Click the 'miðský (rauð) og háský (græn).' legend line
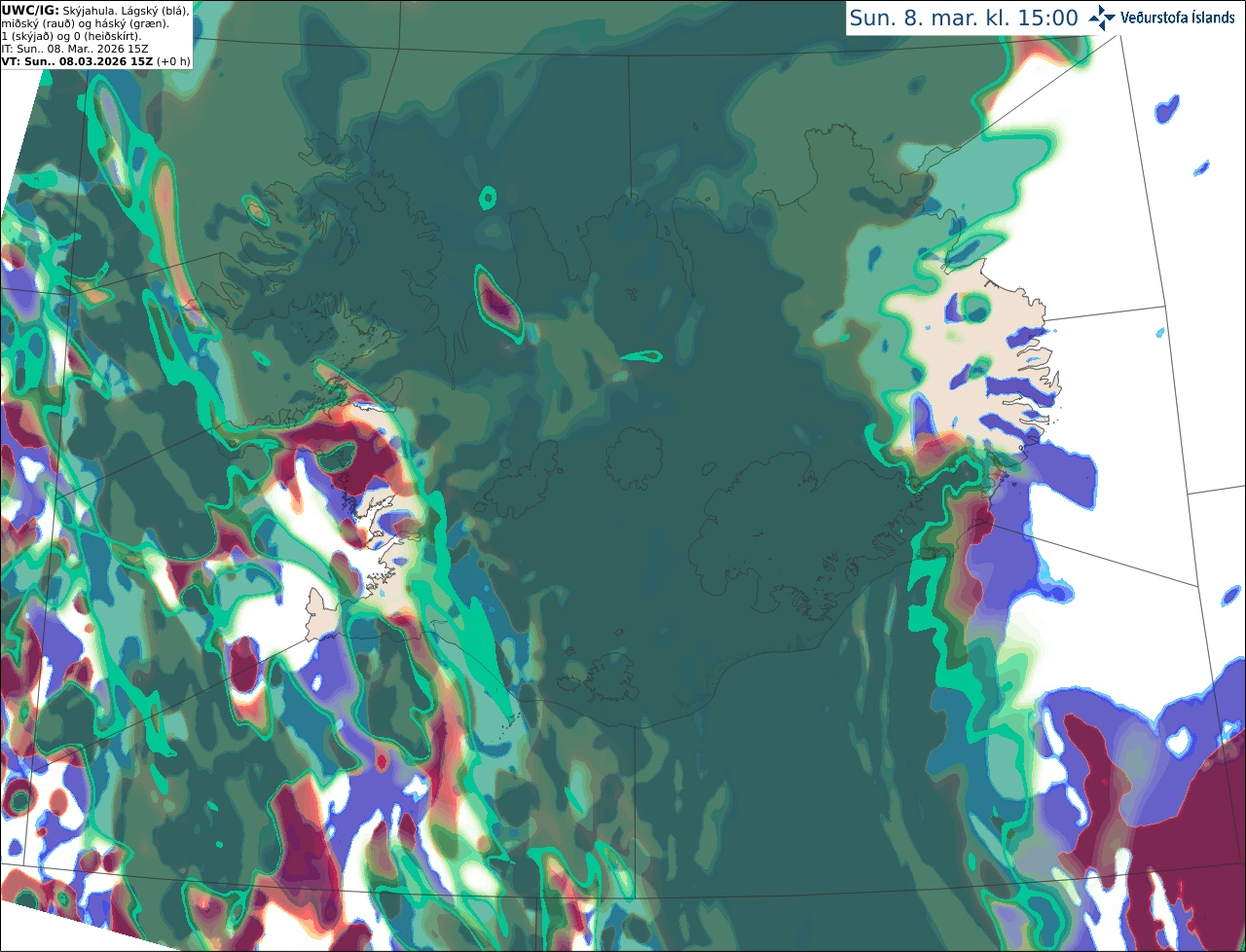The image size is (1246, 952). pyautogui.click(x=85, y=23)
